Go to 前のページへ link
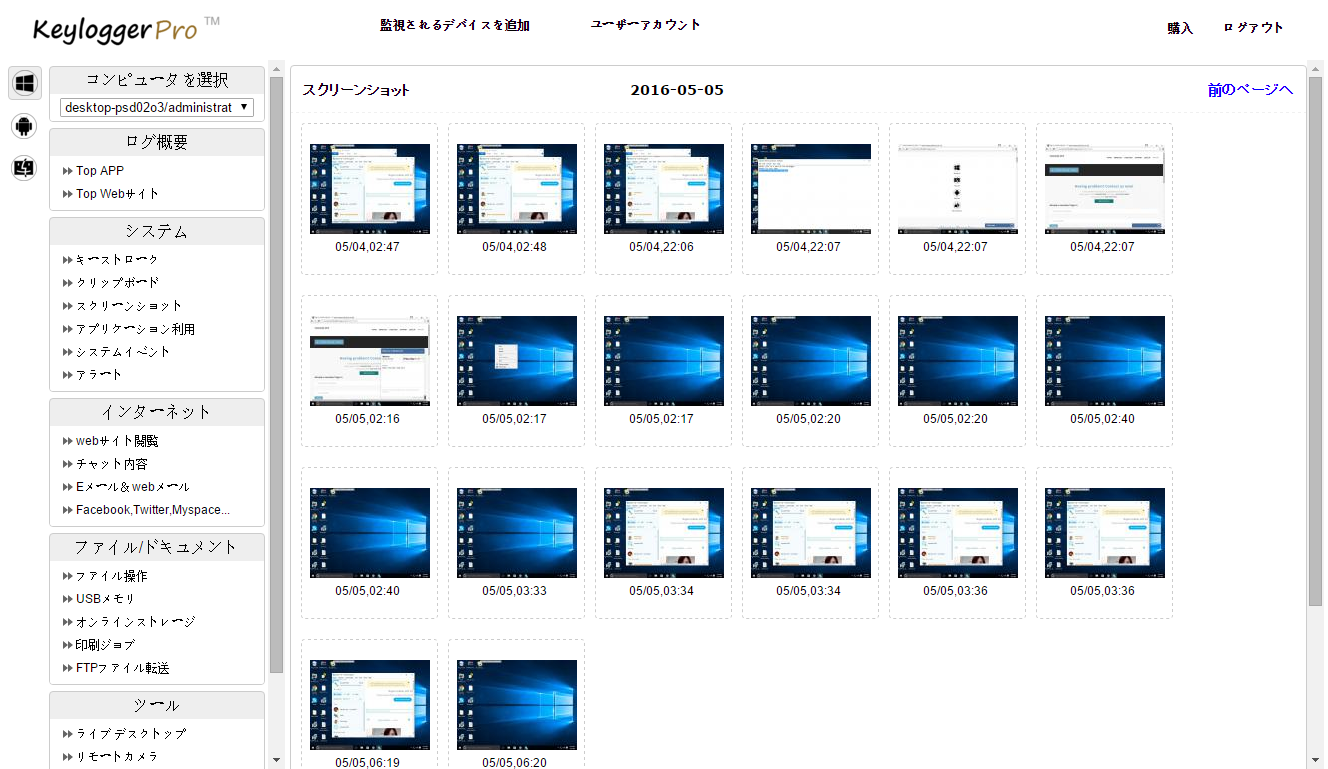This screenshot has width=1328, height=769. pos(1250,90)
